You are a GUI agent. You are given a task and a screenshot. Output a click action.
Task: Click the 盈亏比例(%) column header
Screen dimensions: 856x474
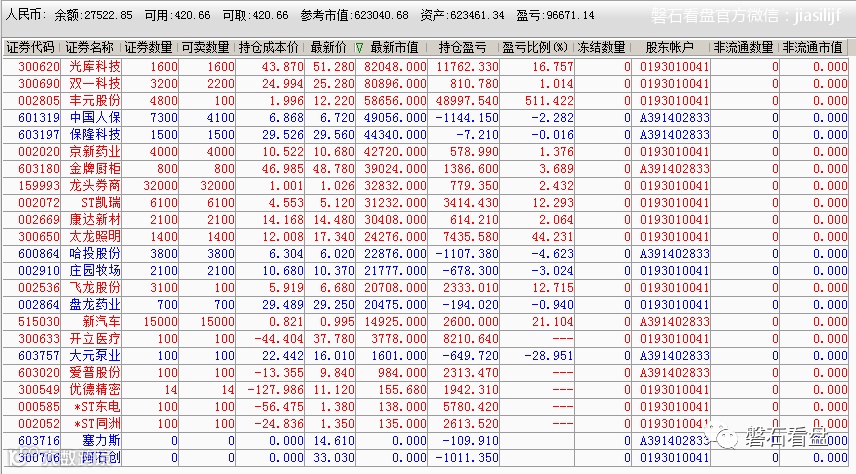coord(535,48)
